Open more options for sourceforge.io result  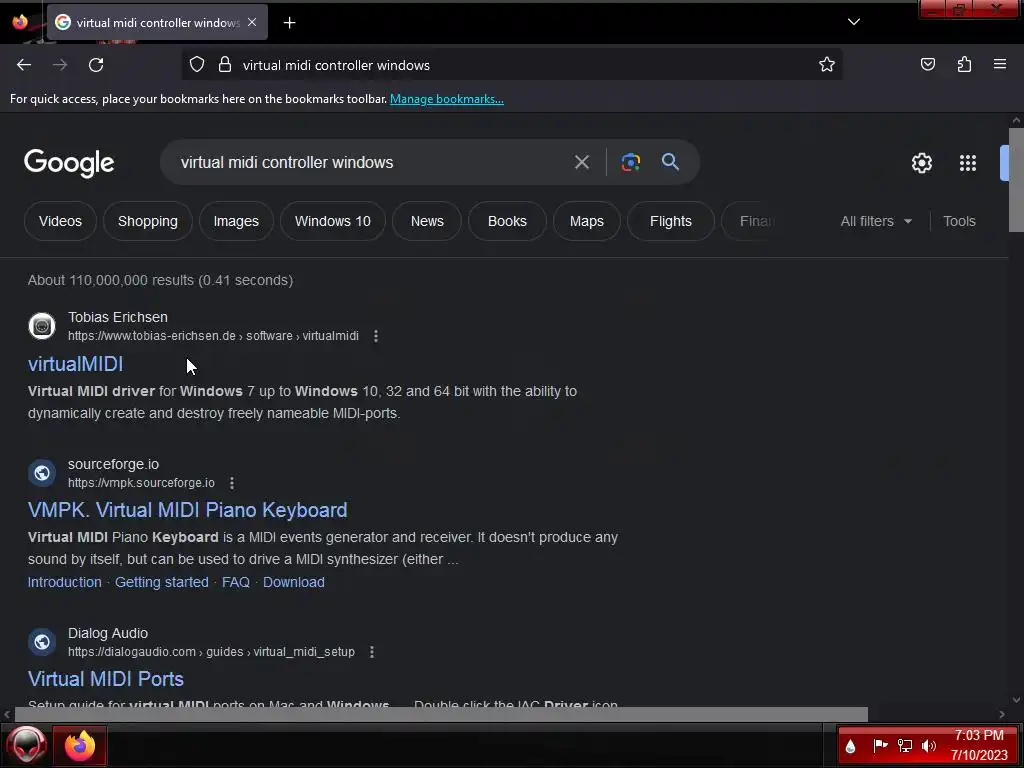pyautogui.click(x=232, y=483)
